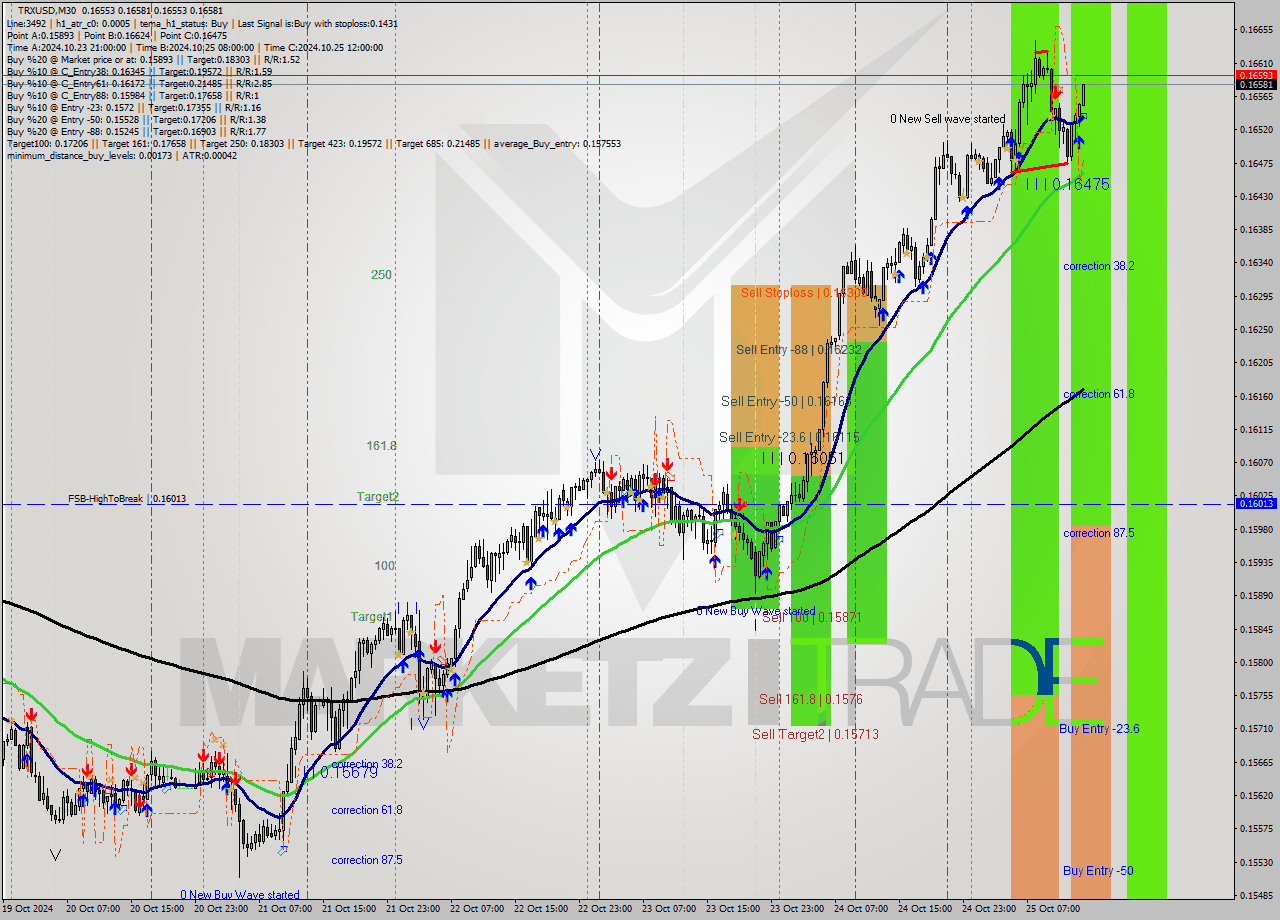Click the 'Target100: 0.17206' targets summary line
The image size is (1280, 920).
pos(314,143)
